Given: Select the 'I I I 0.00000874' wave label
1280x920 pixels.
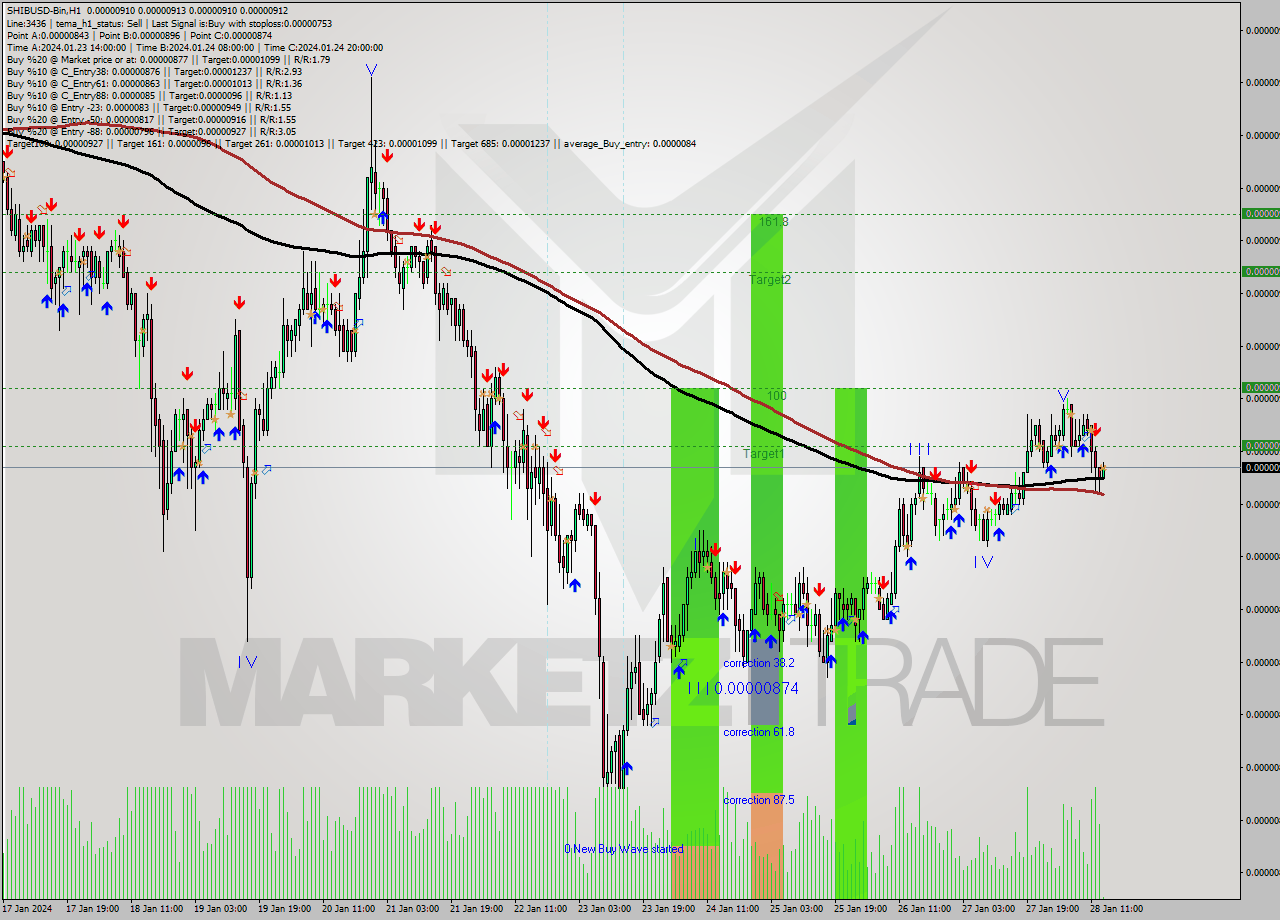Looking at the screenshot, I should [742, 689].
